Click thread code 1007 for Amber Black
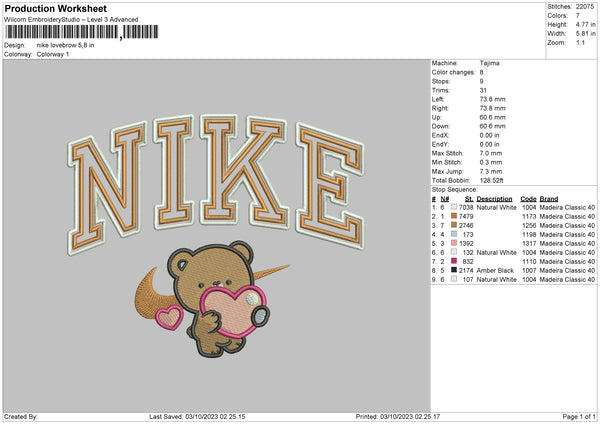600x424 pixels. click(529, 271)
